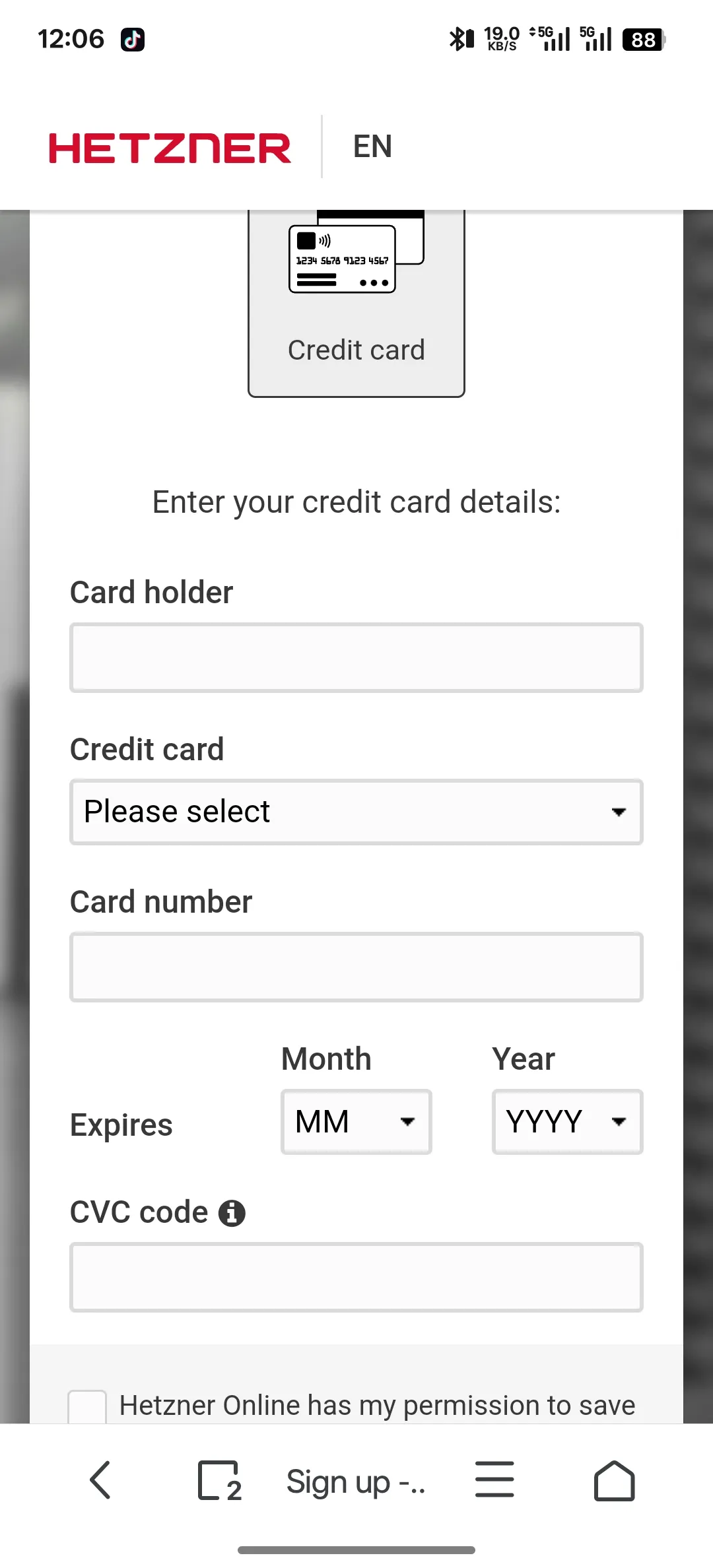Open the browser tabs switcher
This screenshot has height=1568, width=713.
click(219, 1482)
